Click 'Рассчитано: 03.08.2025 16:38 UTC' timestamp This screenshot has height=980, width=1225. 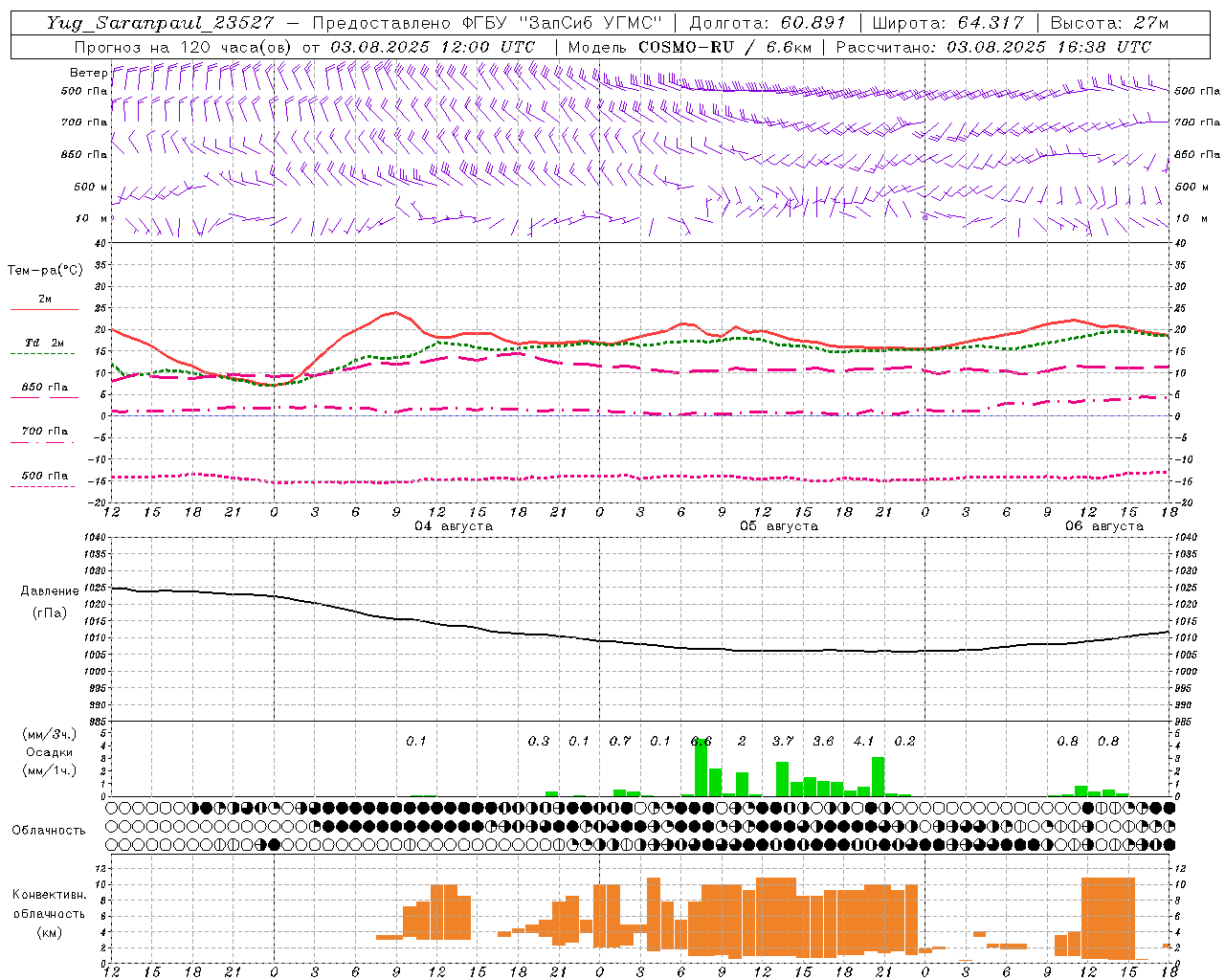pos(993,47)
